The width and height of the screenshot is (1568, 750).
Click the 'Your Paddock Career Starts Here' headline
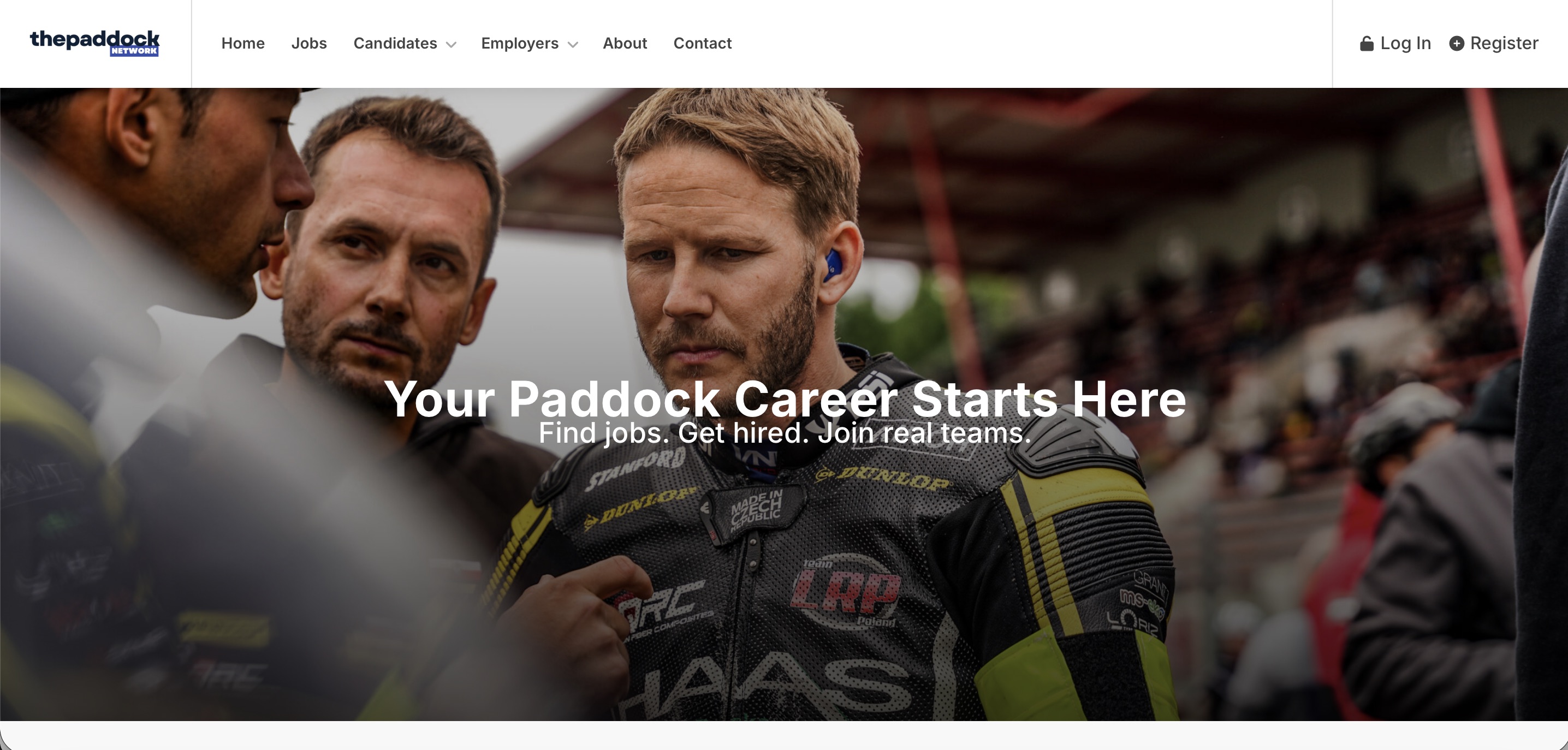(x=785, y=398)
